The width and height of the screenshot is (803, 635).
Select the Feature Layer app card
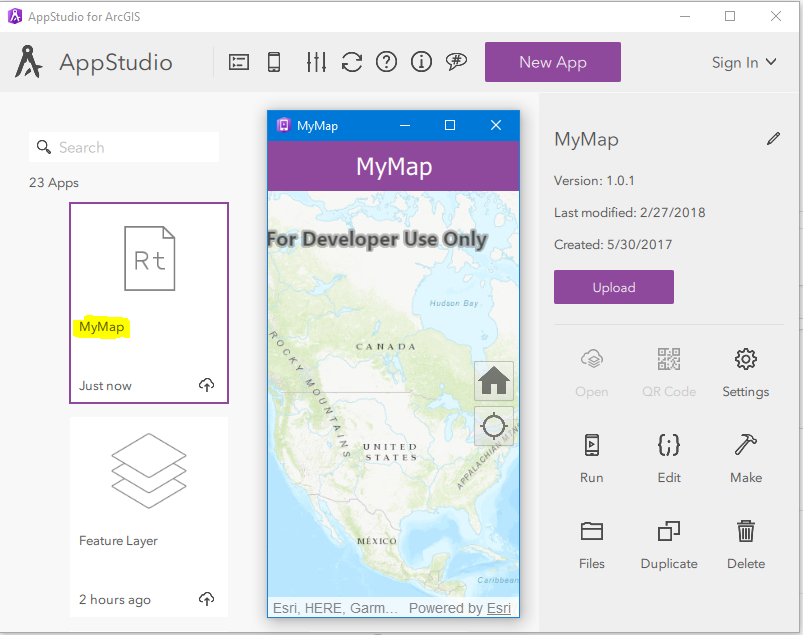pos(149,517)
